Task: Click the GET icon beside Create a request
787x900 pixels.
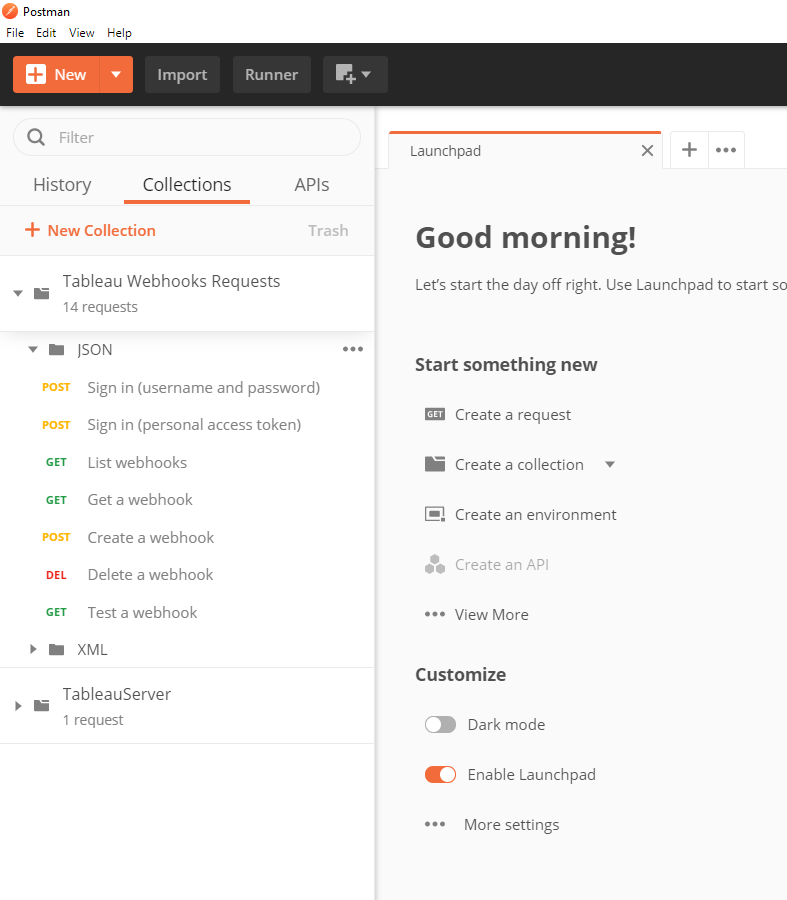Action: pyautogui.click(x=435, y=414)
